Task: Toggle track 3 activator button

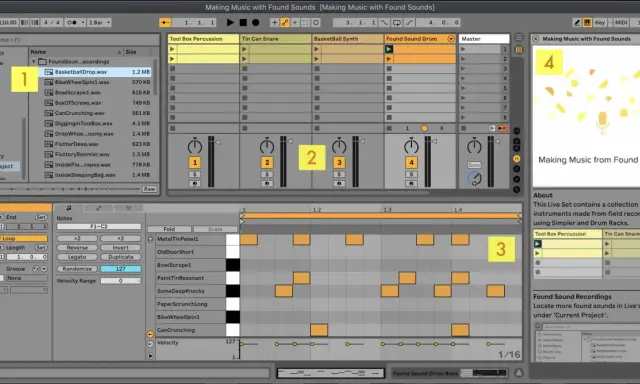Action: pos(339,162)
